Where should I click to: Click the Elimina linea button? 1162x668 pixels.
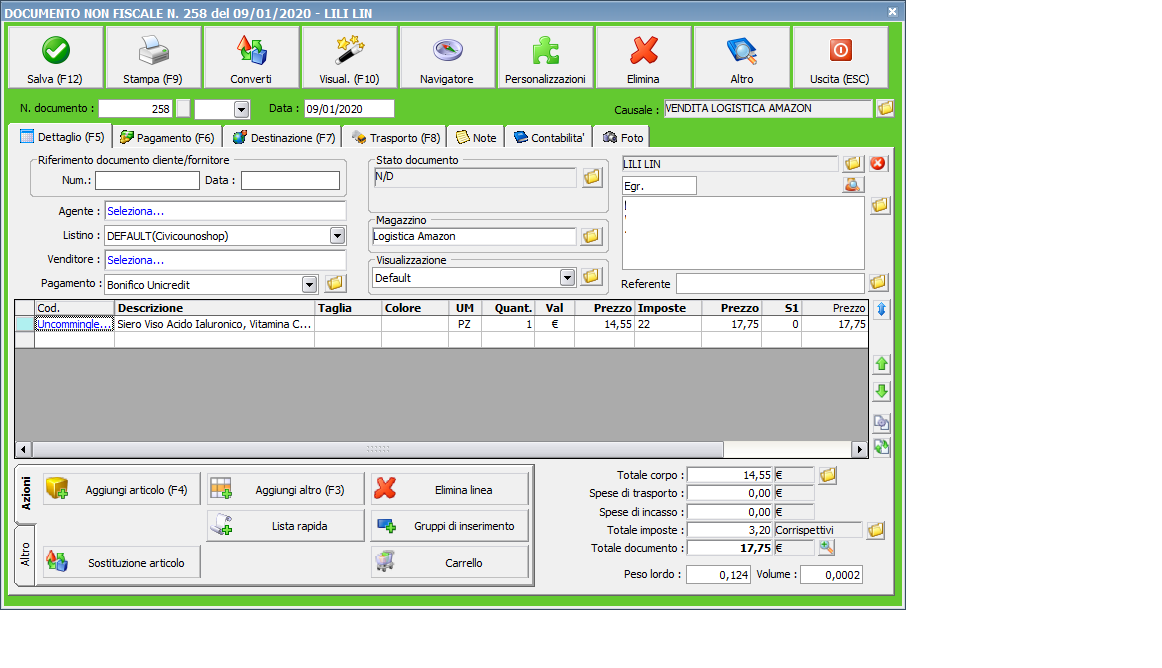pyautogui.click(x=450, y=489)
